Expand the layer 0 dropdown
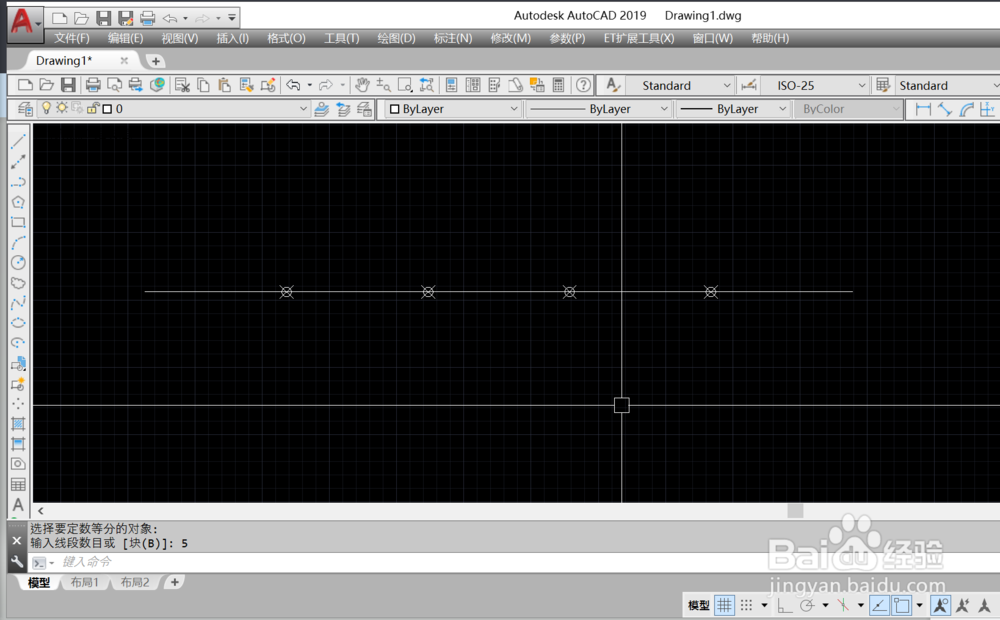The image size is (1000, 620). point(304,109)
